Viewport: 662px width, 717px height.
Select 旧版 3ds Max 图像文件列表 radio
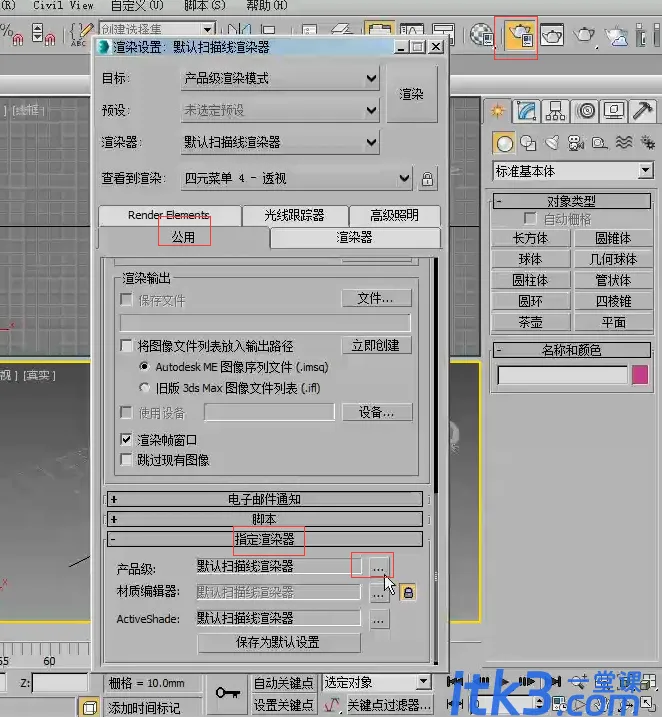point(144,388)
